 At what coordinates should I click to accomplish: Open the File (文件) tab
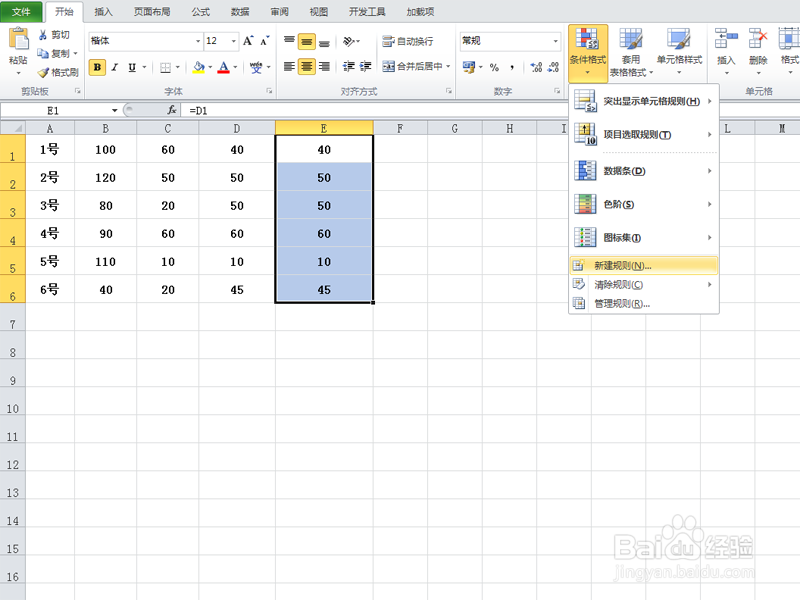21,11
